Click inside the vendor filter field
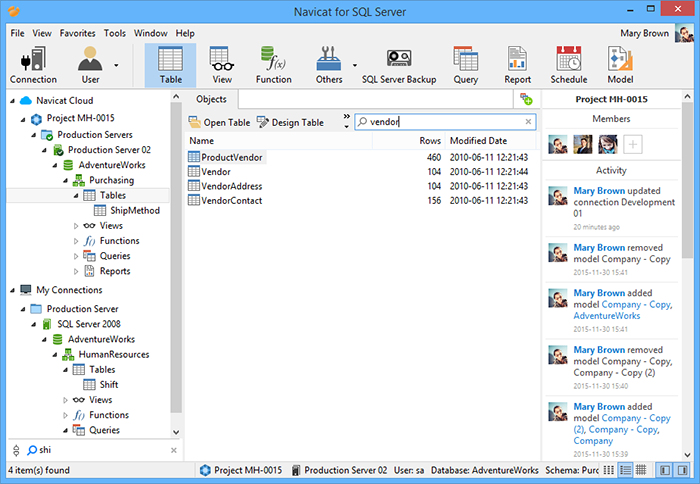Screen dimensions: 700x484 tap(445, 121)
